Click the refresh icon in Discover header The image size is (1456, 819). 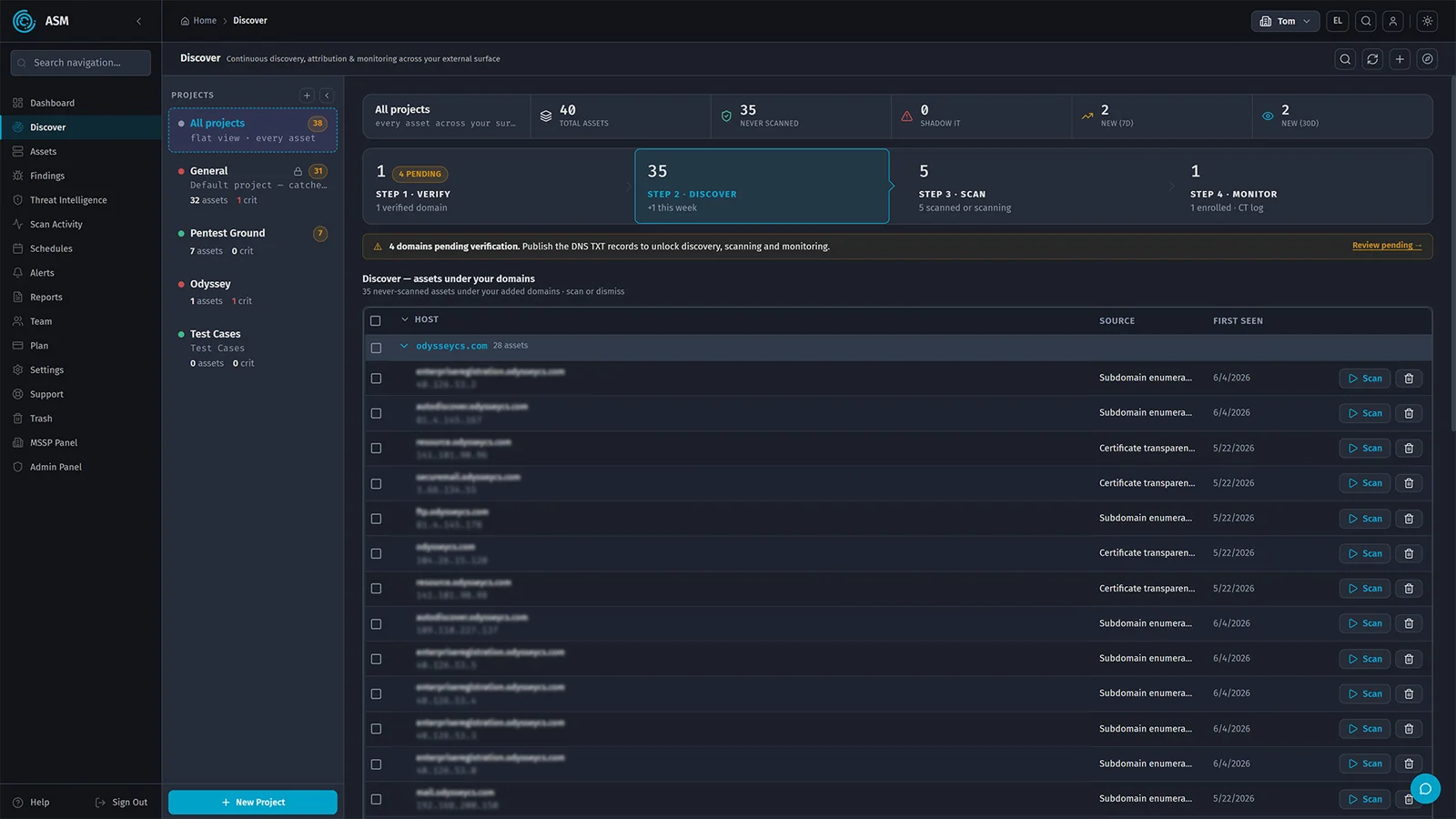click(1372, 59)
